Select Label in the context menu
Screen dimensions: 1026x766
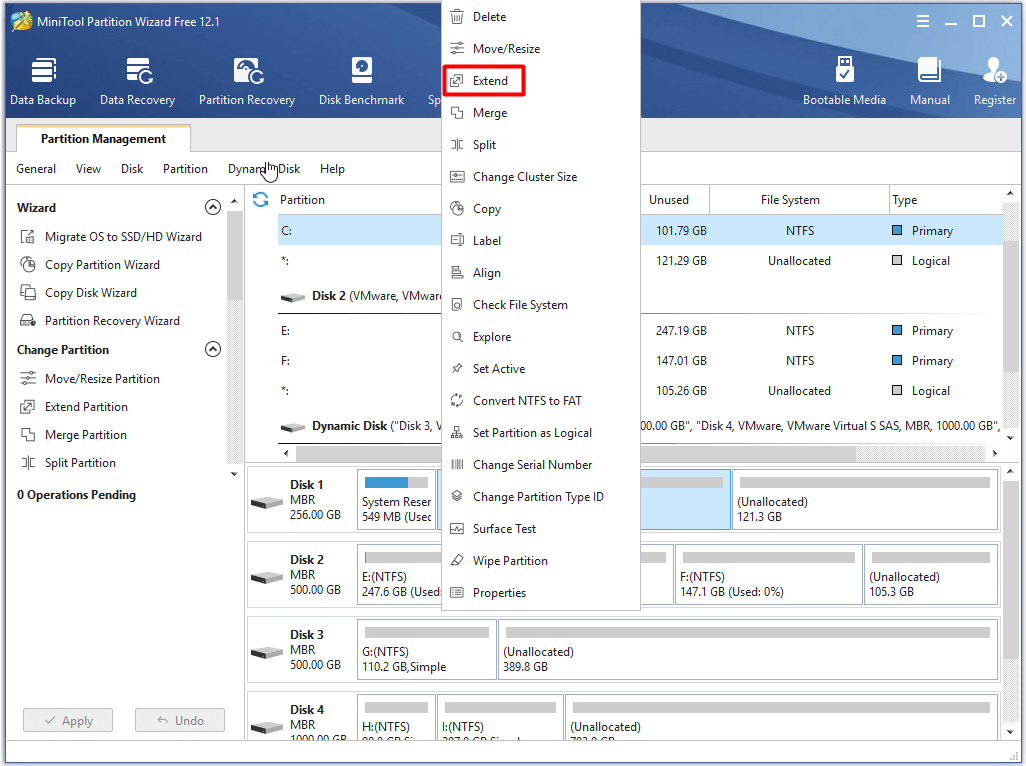pyautogui.click(x=540, y=241)
